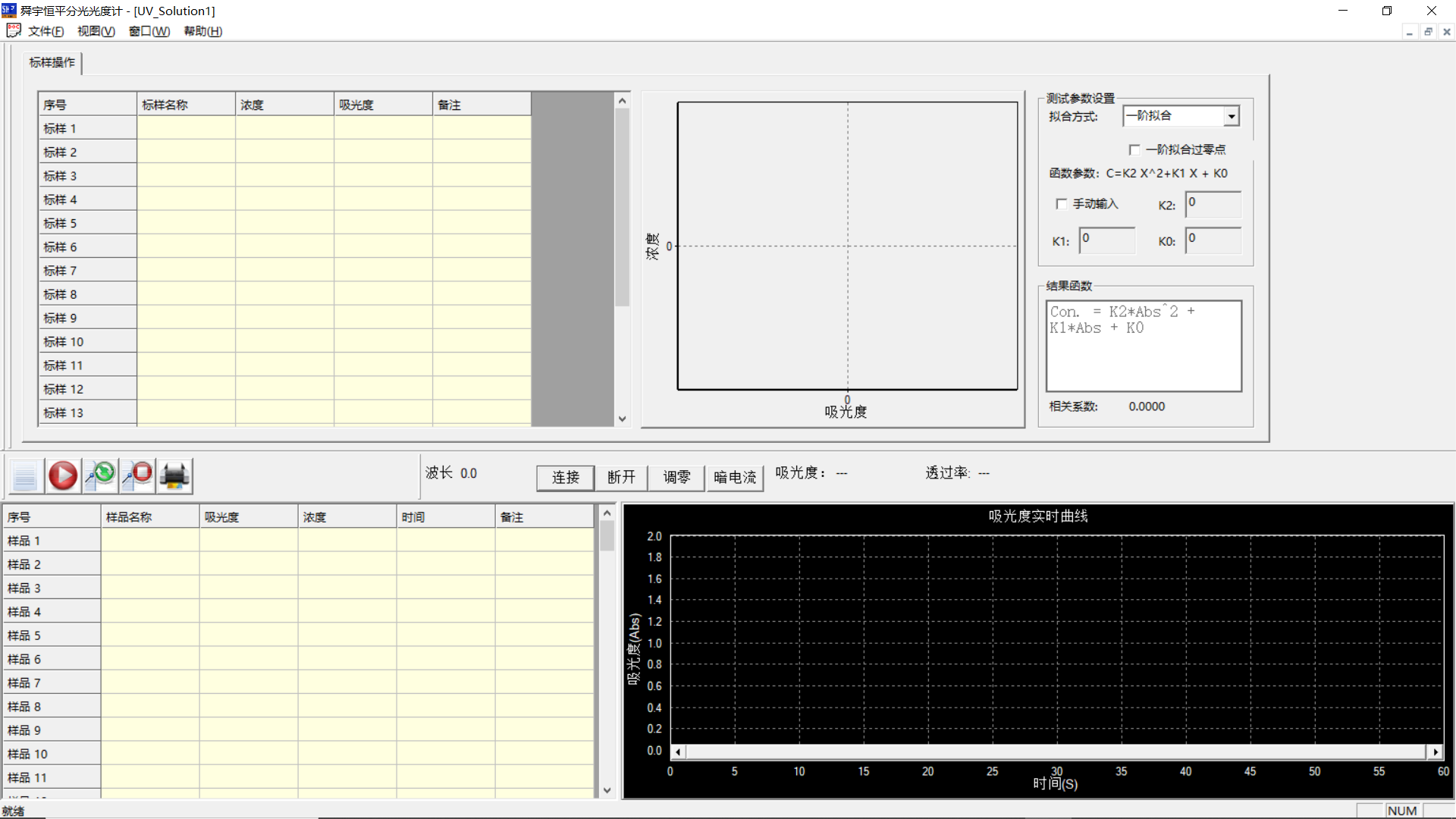Open the 文件(F) menu
1456x819 pixels.
pyautogui.click(x=45, y=31)
